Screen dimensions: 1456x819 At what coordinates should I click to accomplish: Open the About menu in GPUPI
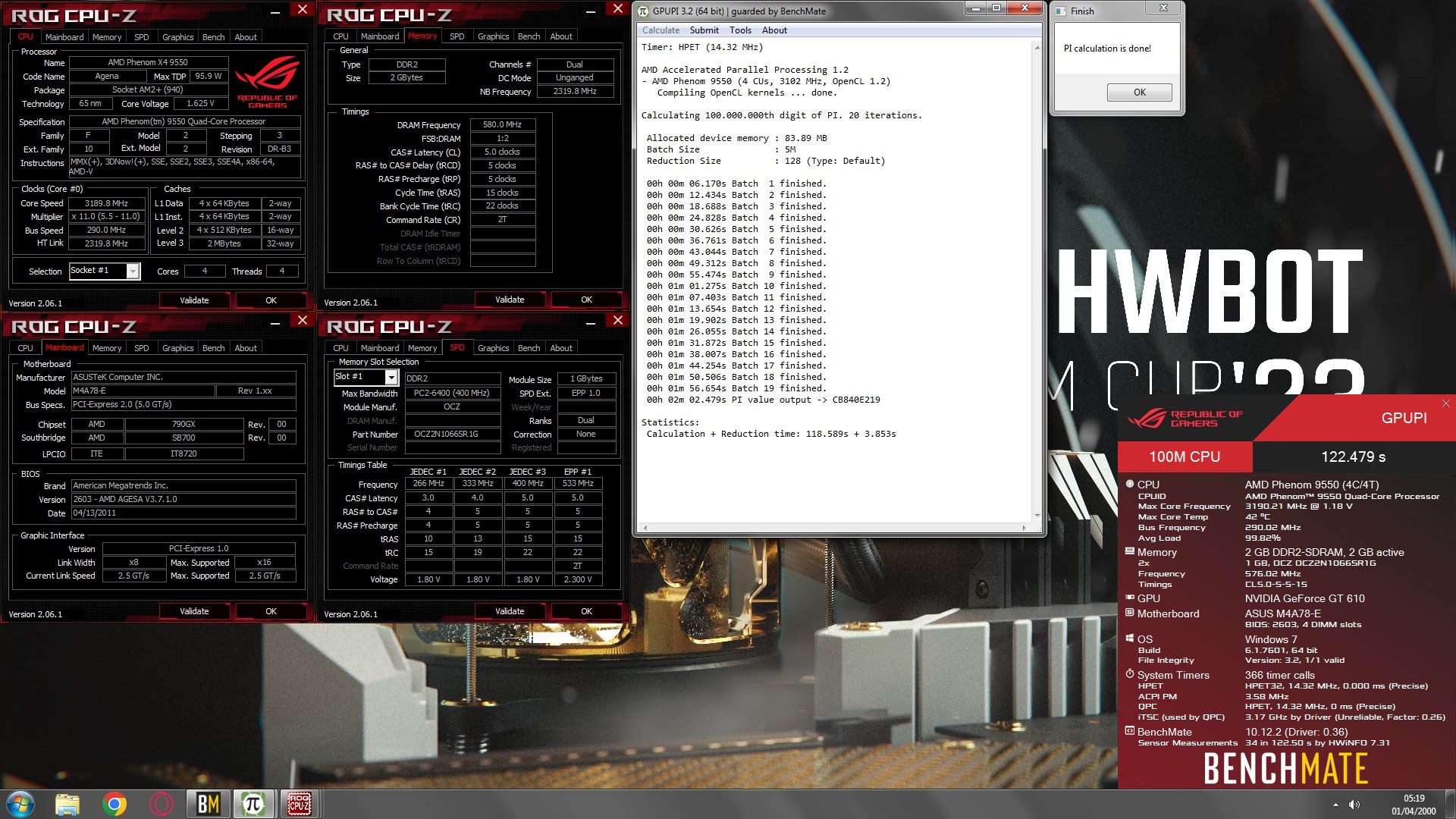click(774, 30)
